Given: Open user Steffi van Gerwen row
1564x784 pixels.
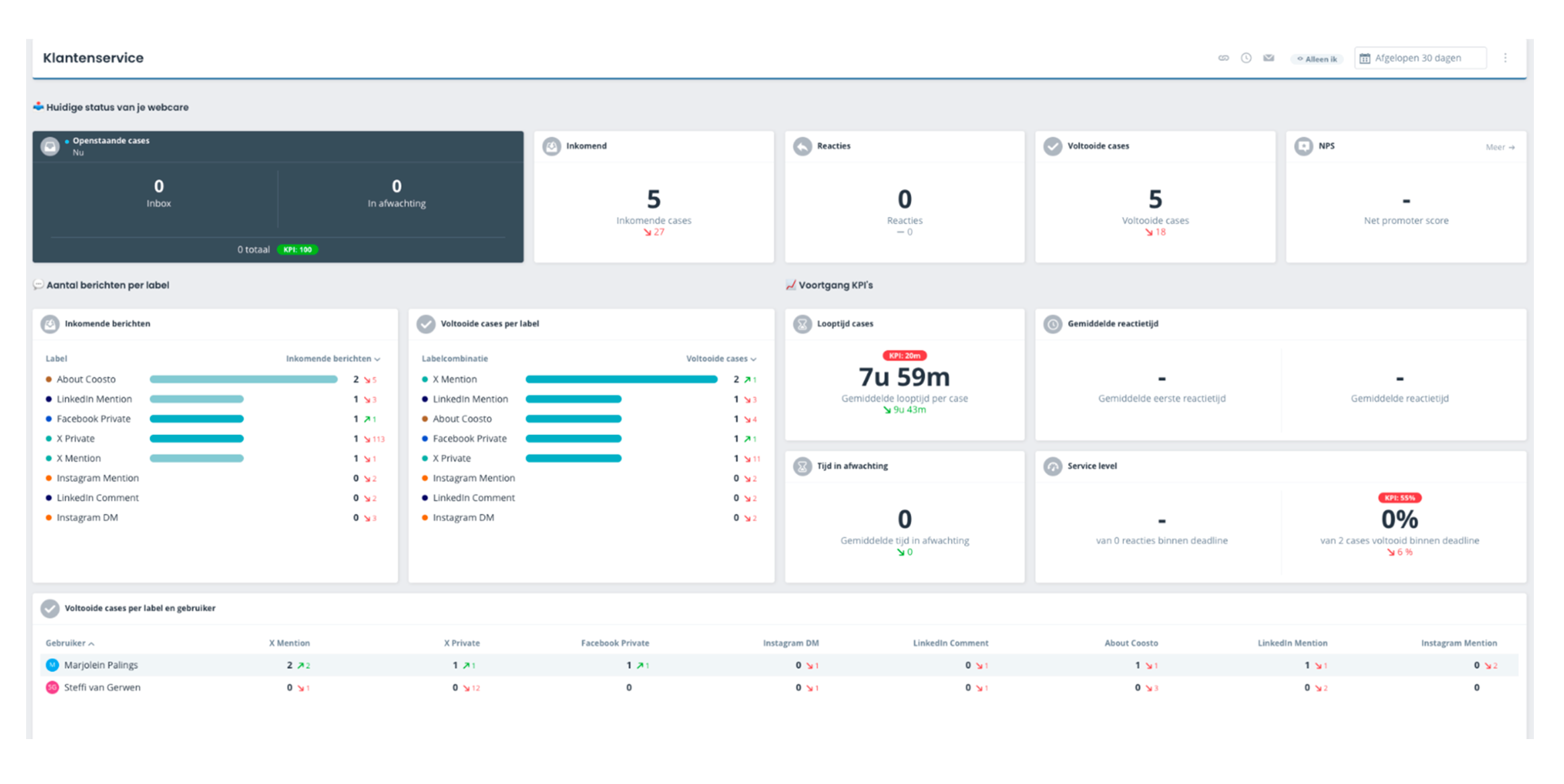Looking at the screenshot, I should coord(779,688).
